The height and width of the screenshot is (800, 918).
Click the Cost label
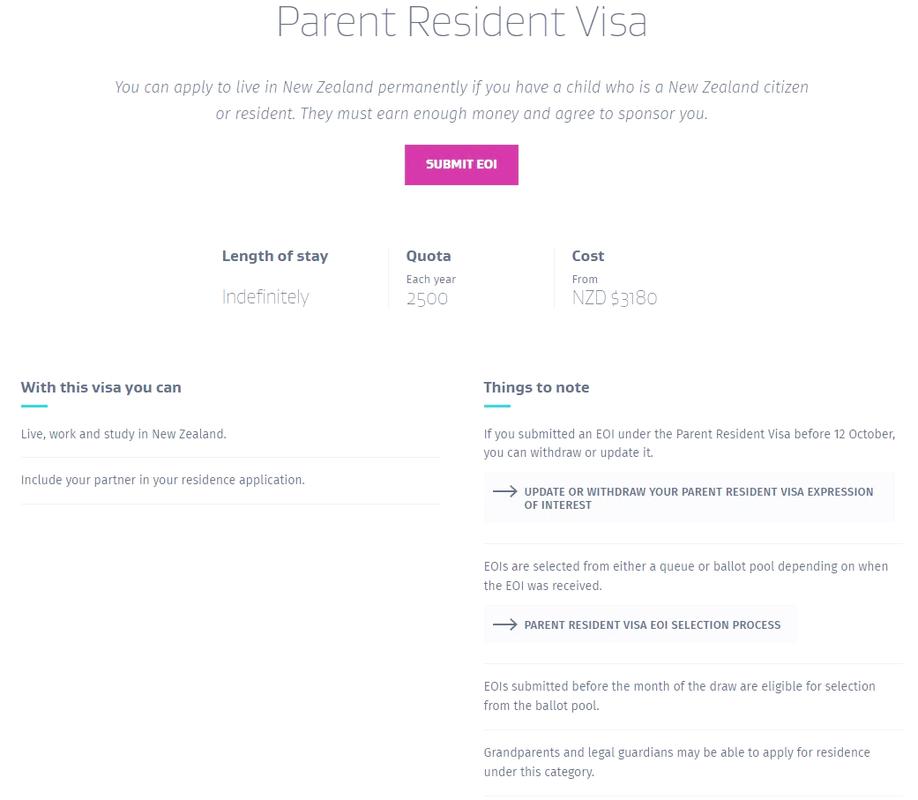588,256
